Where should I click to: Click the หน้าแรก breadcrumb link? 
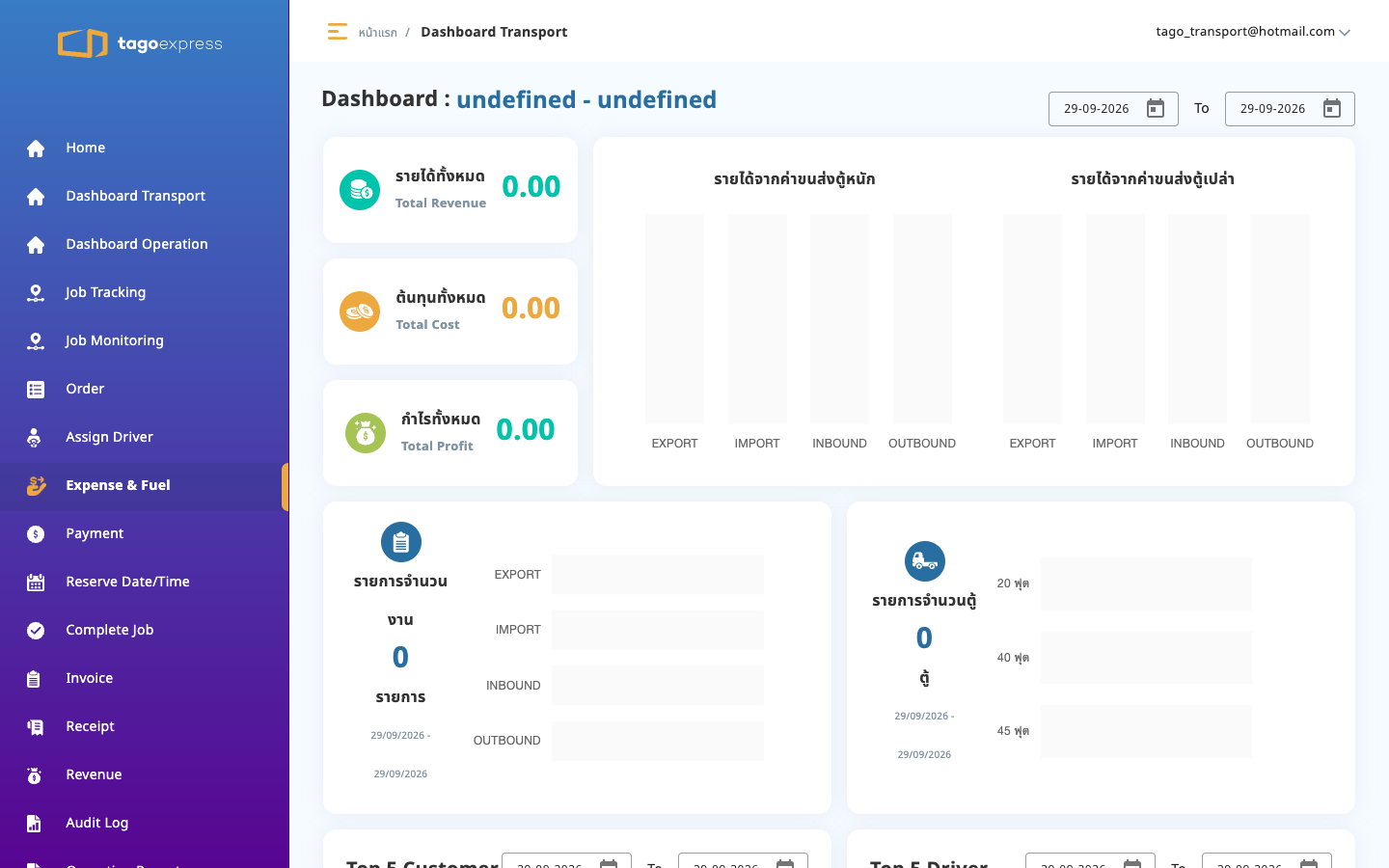click(377, 33)
